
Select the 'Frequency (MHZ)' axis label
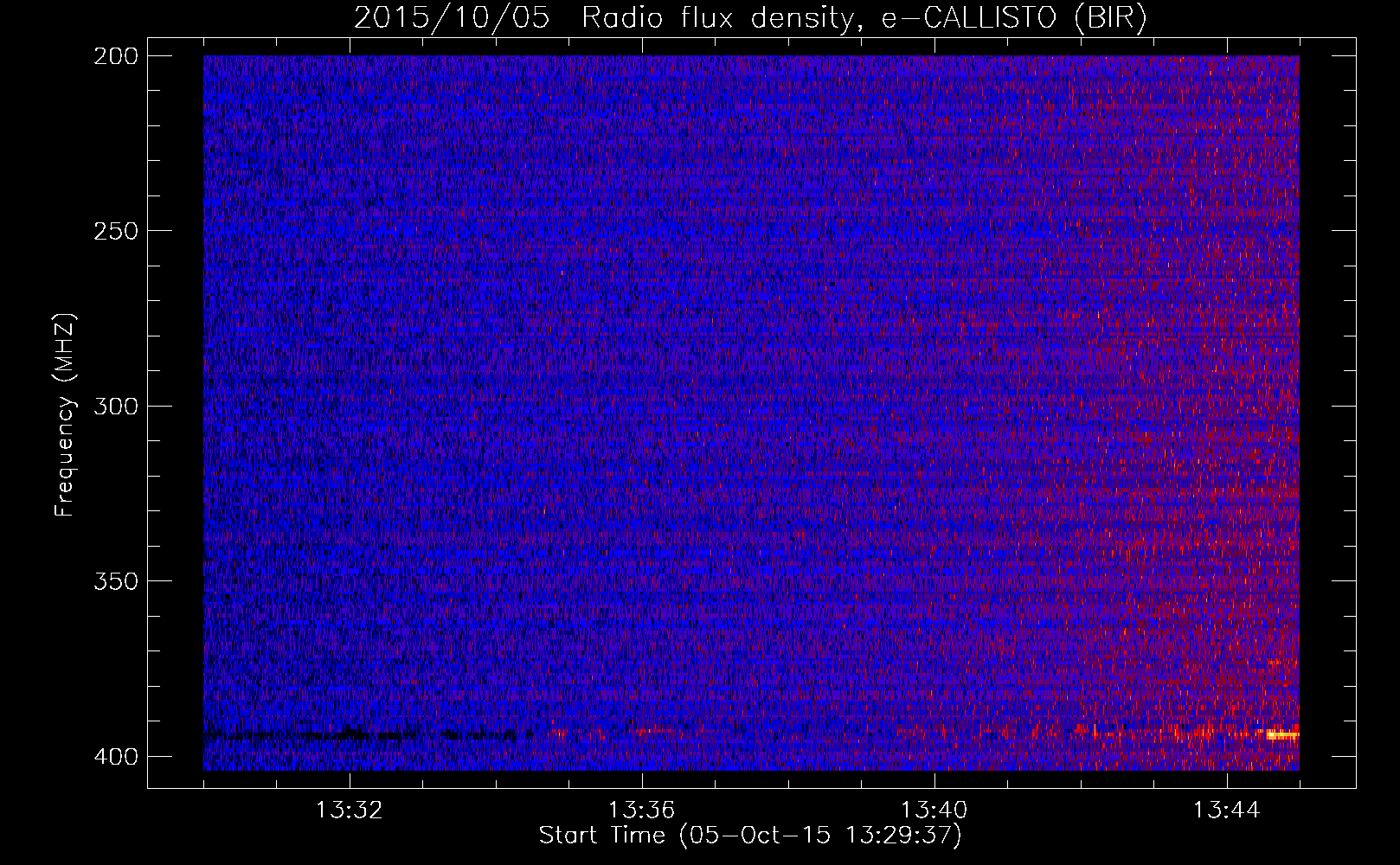pyautogui.click(x=65, y=415)
